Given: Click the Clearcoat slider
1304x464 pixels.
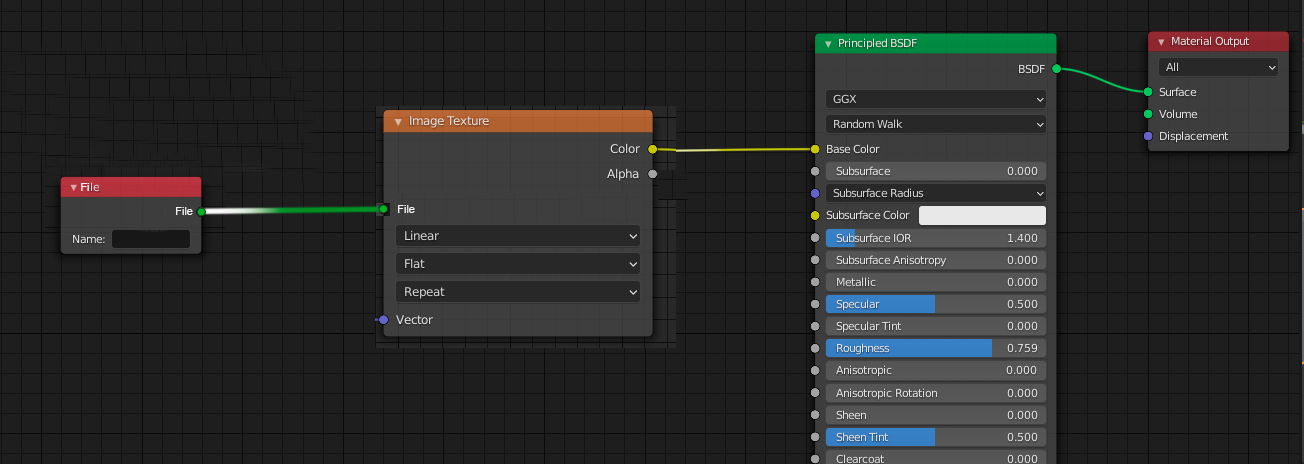Looking at the screenshot, I should (936, 458).
